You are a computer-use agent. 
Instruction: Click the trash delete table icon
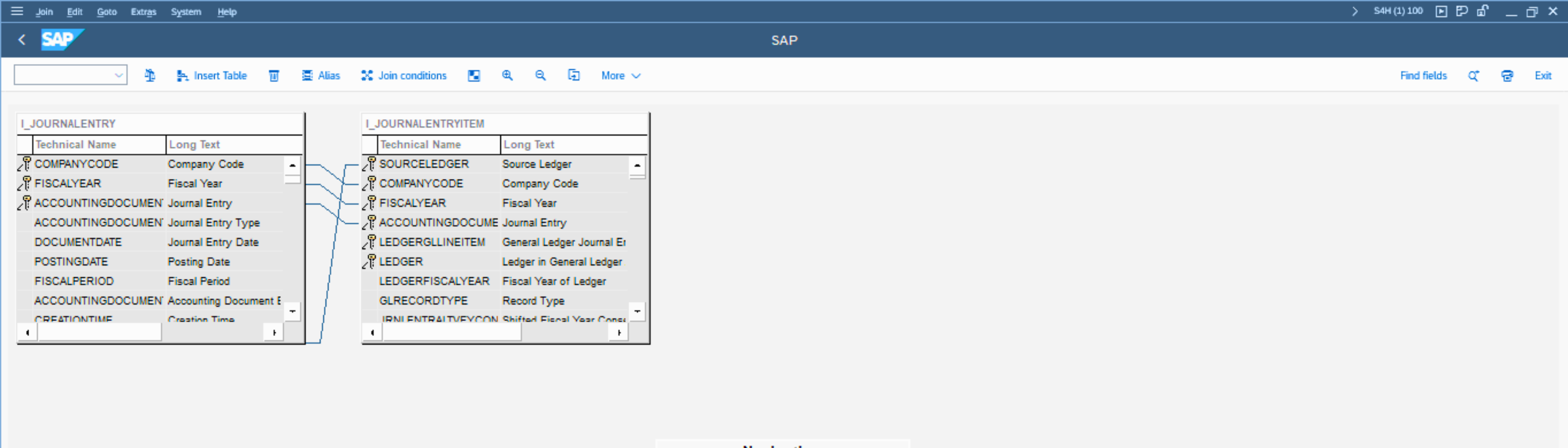pyautogui.click(x=274, y=75)
